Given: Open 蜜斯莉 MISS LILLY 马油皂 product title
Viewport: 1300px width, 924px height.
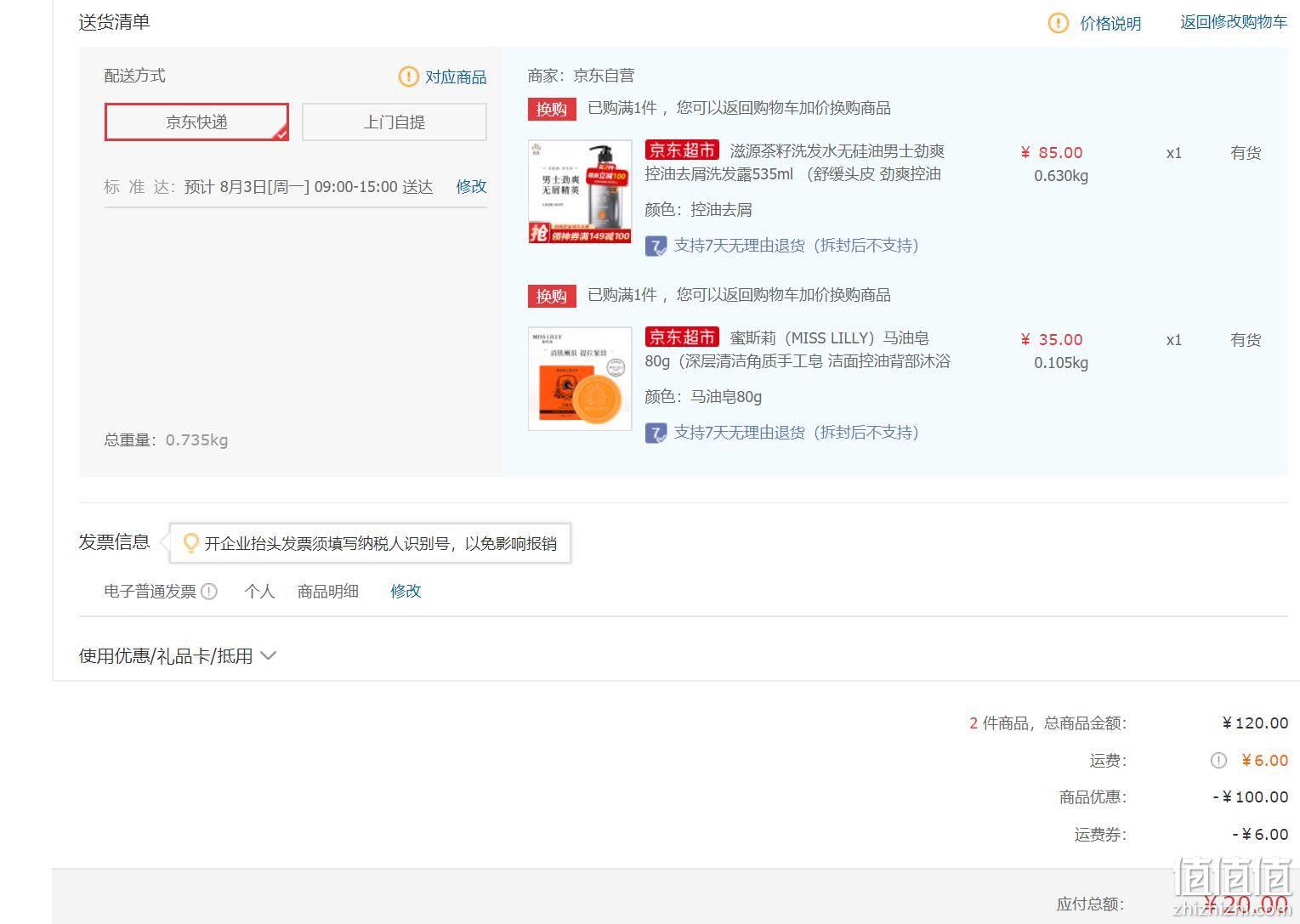Looking at the screenshot, I should [798, 349].
